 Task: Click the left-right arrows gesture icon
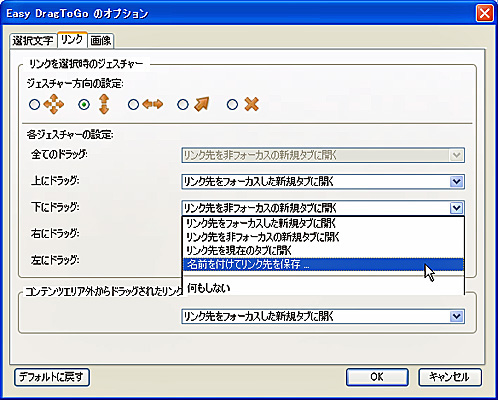click(x=153, y=104)
